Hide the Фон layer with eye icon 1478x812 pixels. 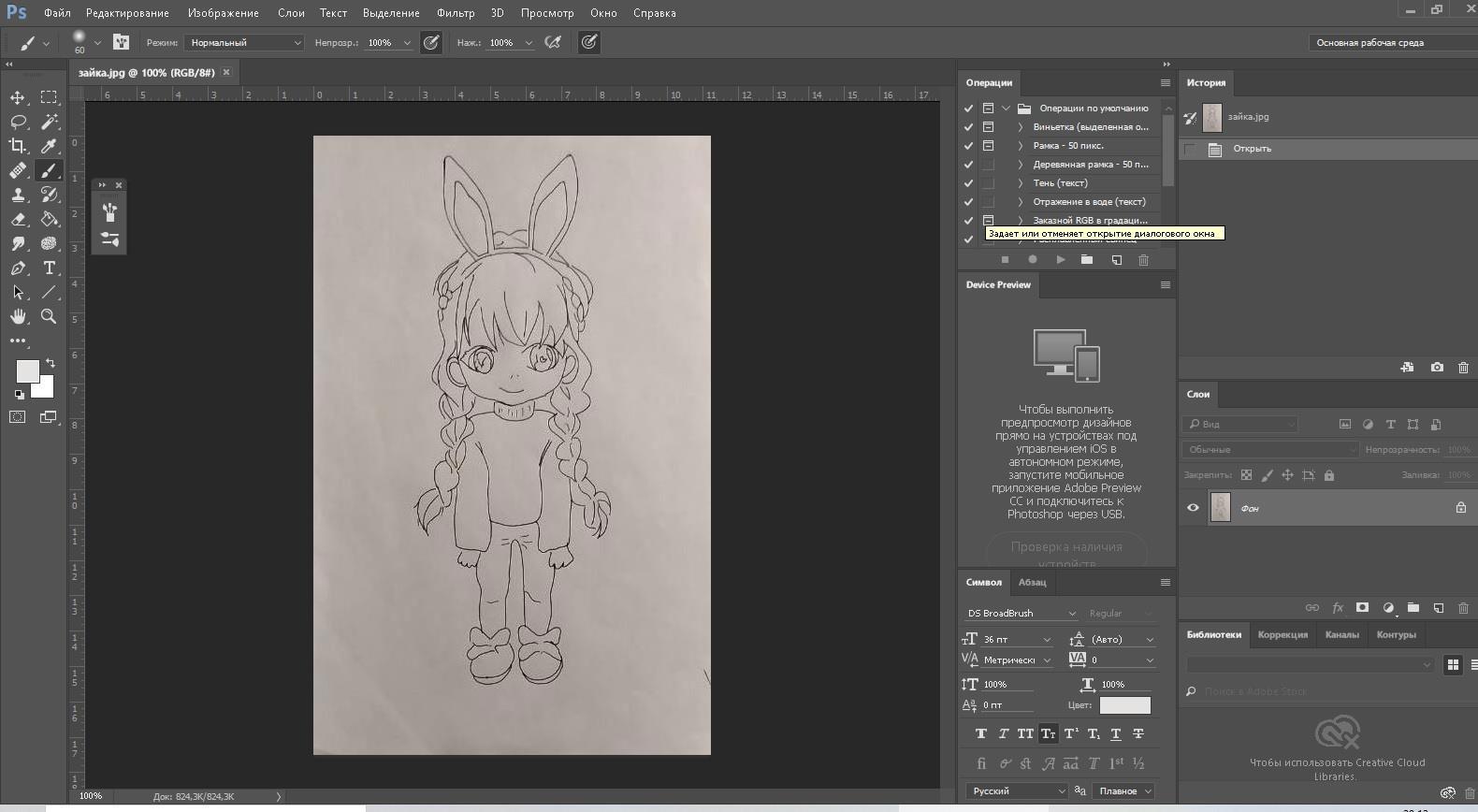point(1193,508)
